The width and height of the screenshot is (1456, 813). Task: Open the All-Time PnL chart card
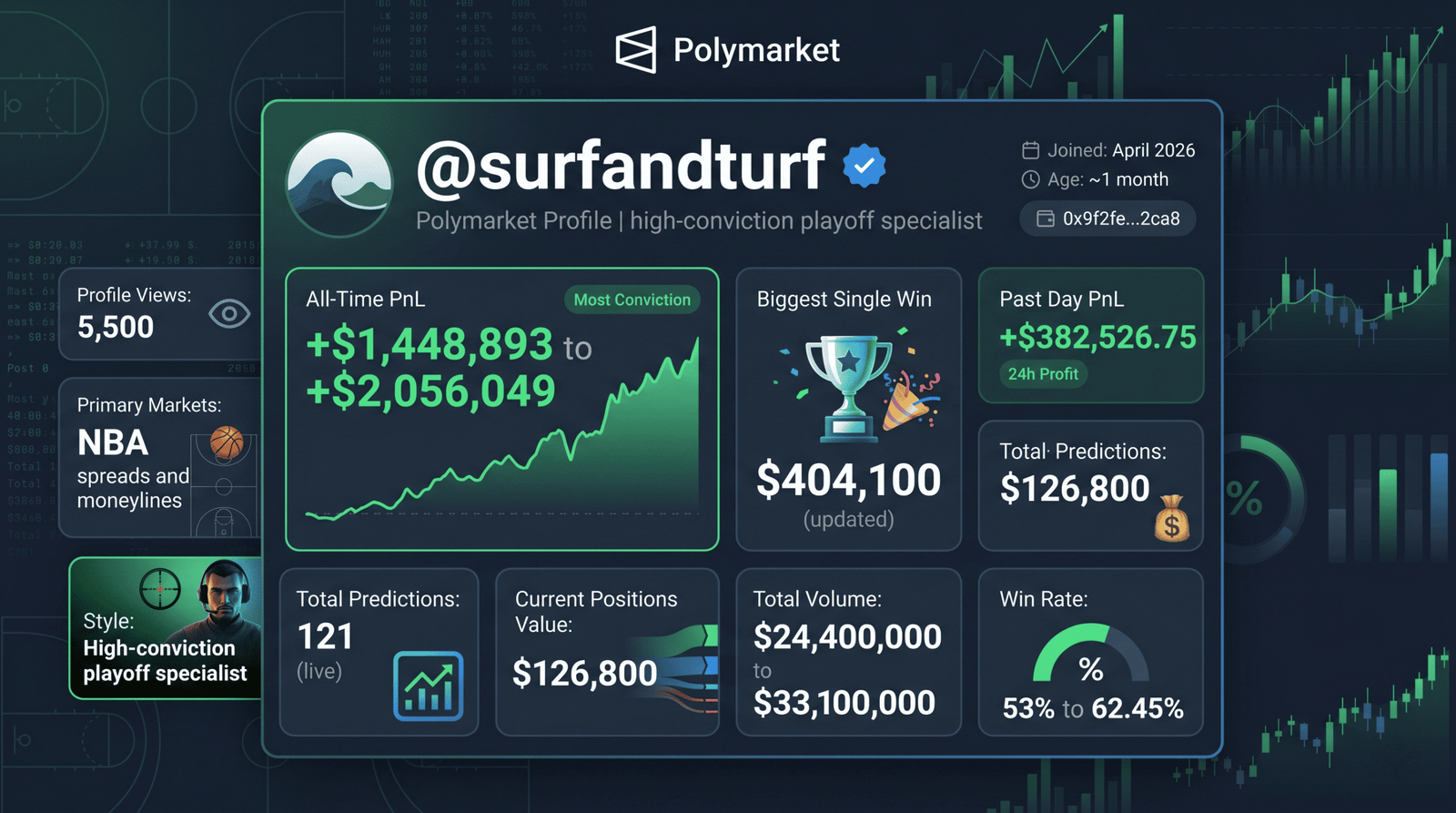502,409
